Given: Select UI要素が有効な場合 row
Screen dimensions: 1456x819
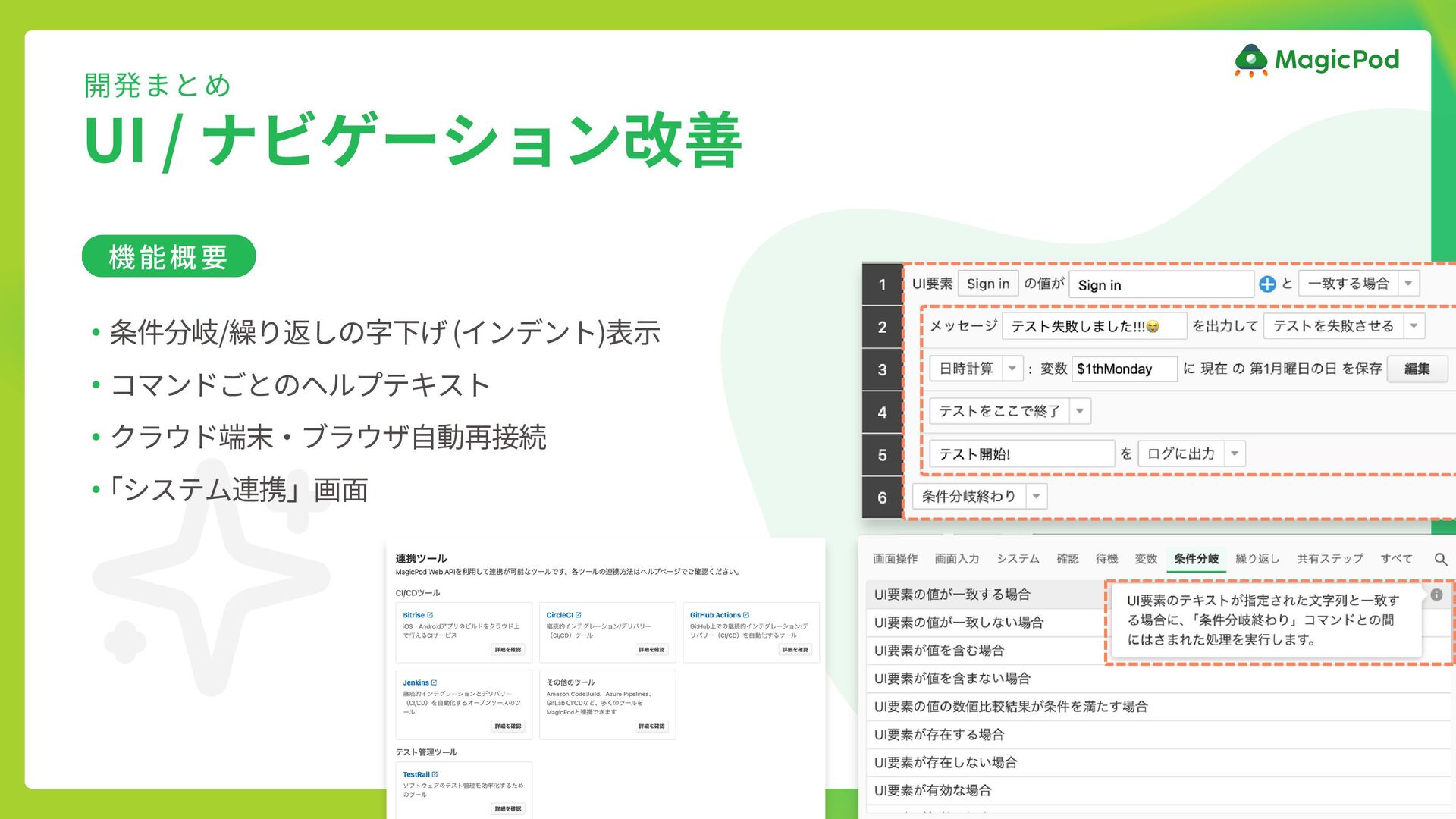Looking at the screenshot, I should [x=1159, y=791].
